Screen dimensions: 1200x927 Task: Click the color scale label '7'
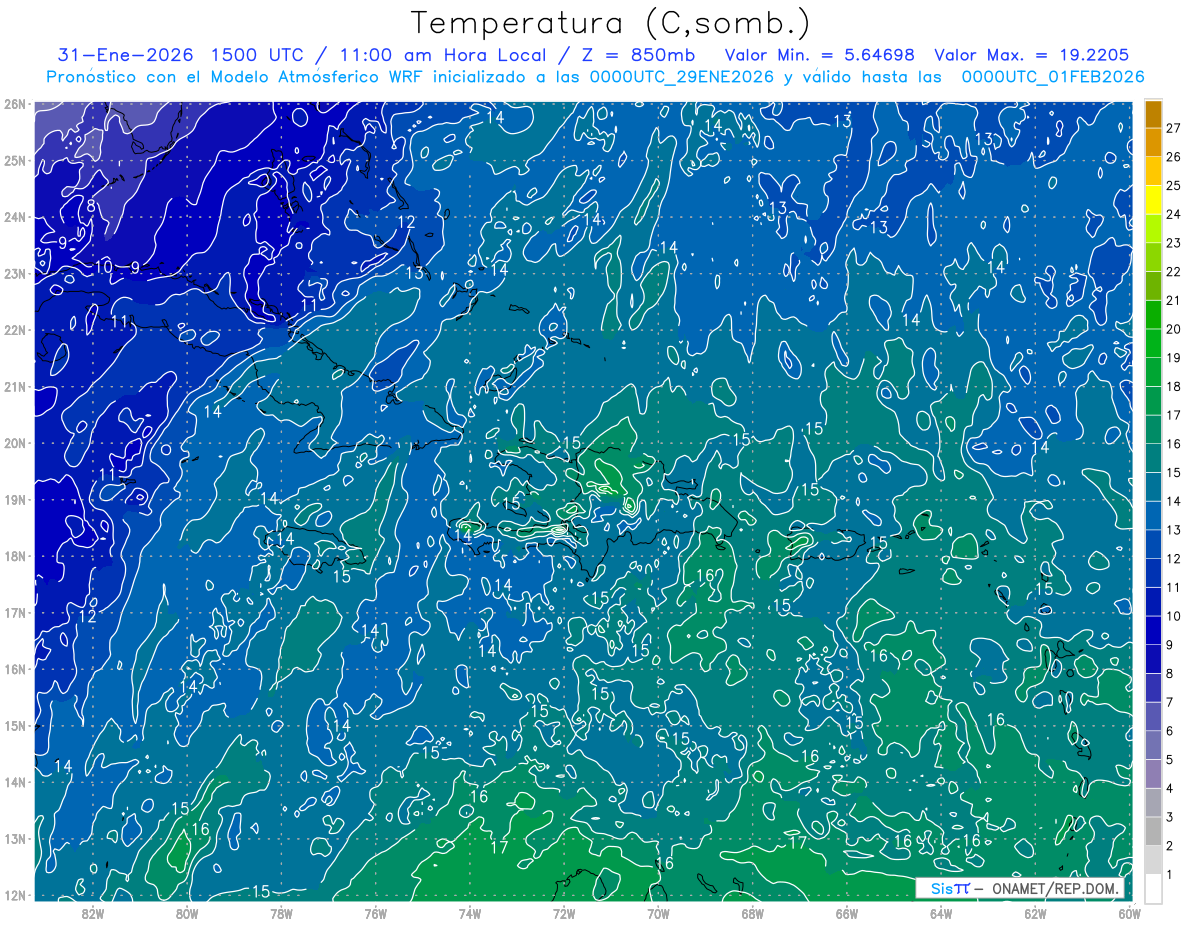tap(1170, 702)
